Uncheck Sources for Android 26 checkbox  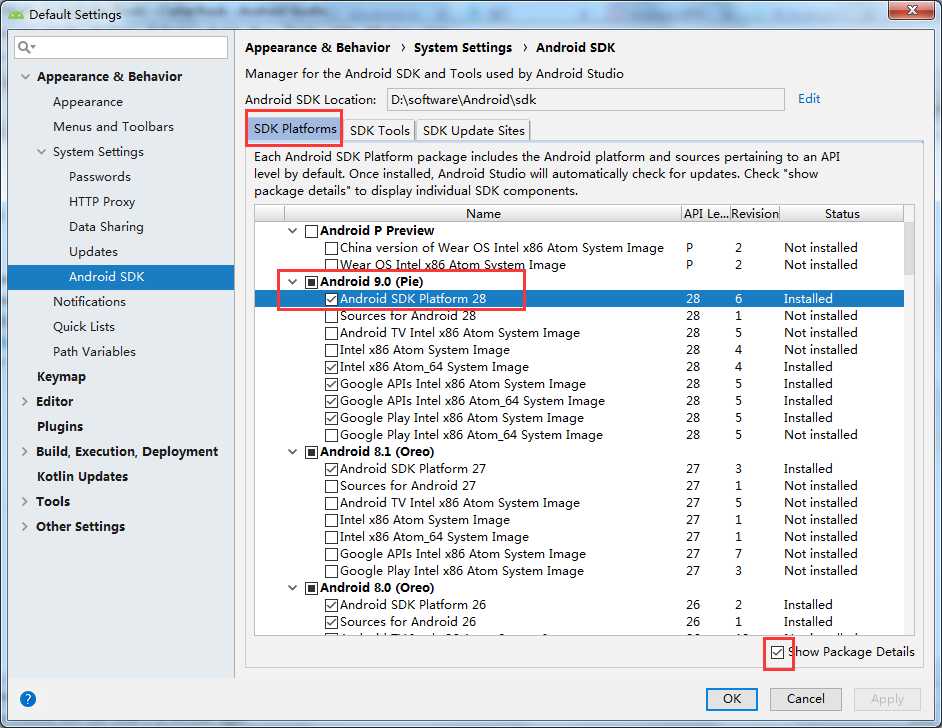(x=331, y=622)
